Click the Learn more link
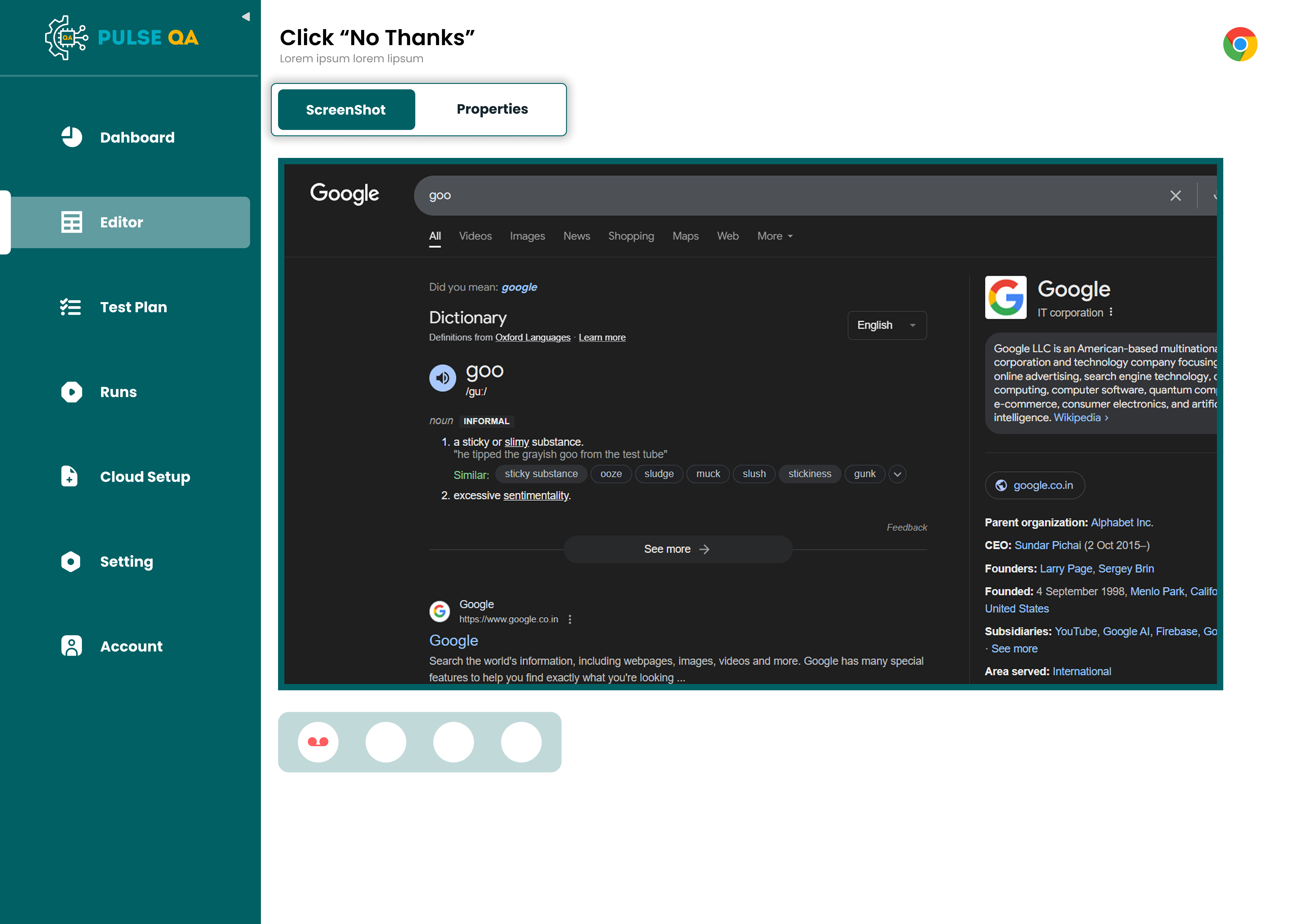Image resolution: width=1300 pixels, height=924 pixels. tap(602, 337)
